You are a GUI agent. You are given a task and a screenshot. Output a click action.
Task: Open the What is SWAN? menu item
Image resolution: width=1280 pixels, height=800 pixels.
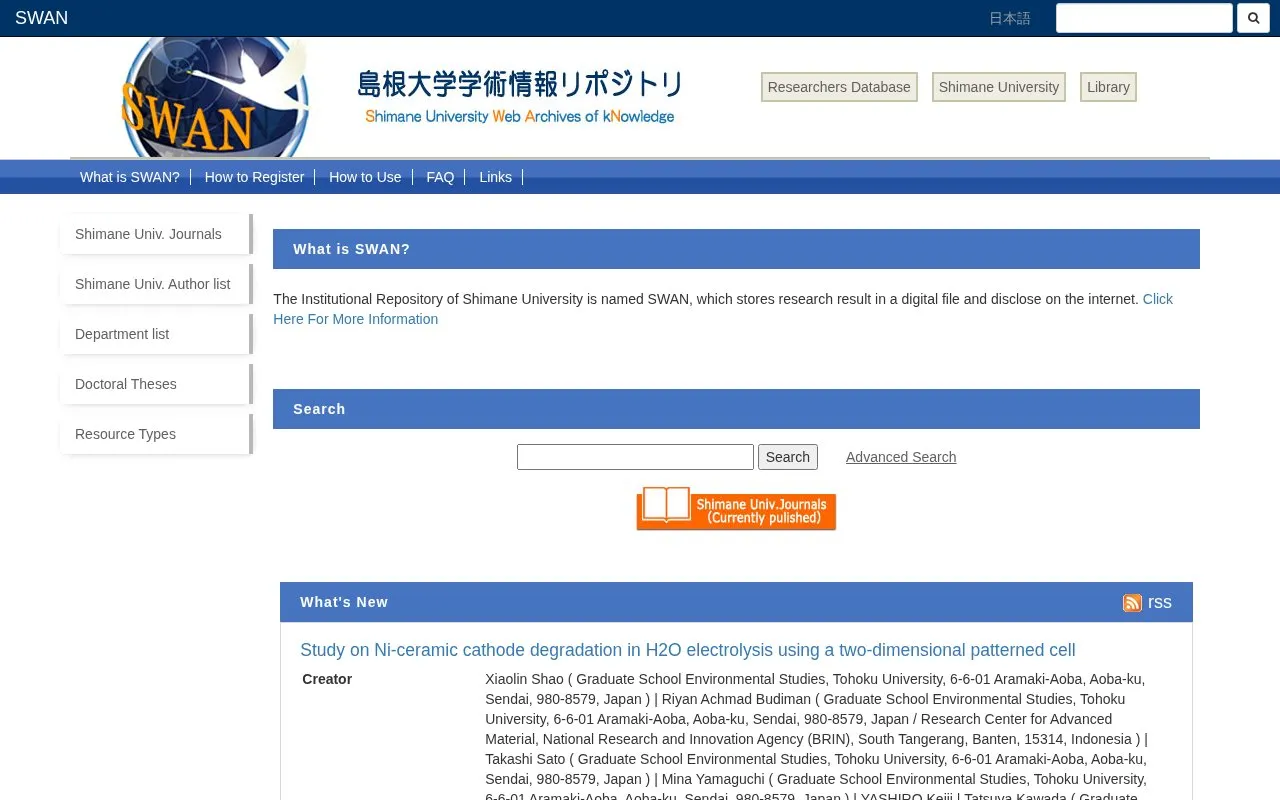click(130, 177)
